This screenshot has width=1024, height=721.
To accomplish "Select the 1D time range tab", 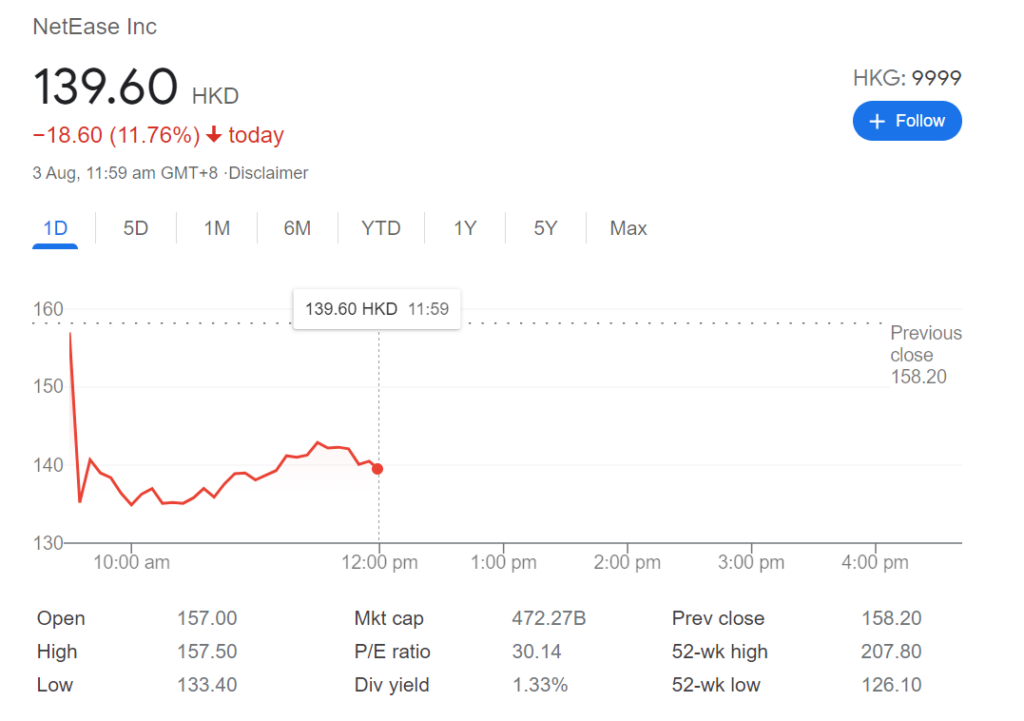I will pos(56,229).
